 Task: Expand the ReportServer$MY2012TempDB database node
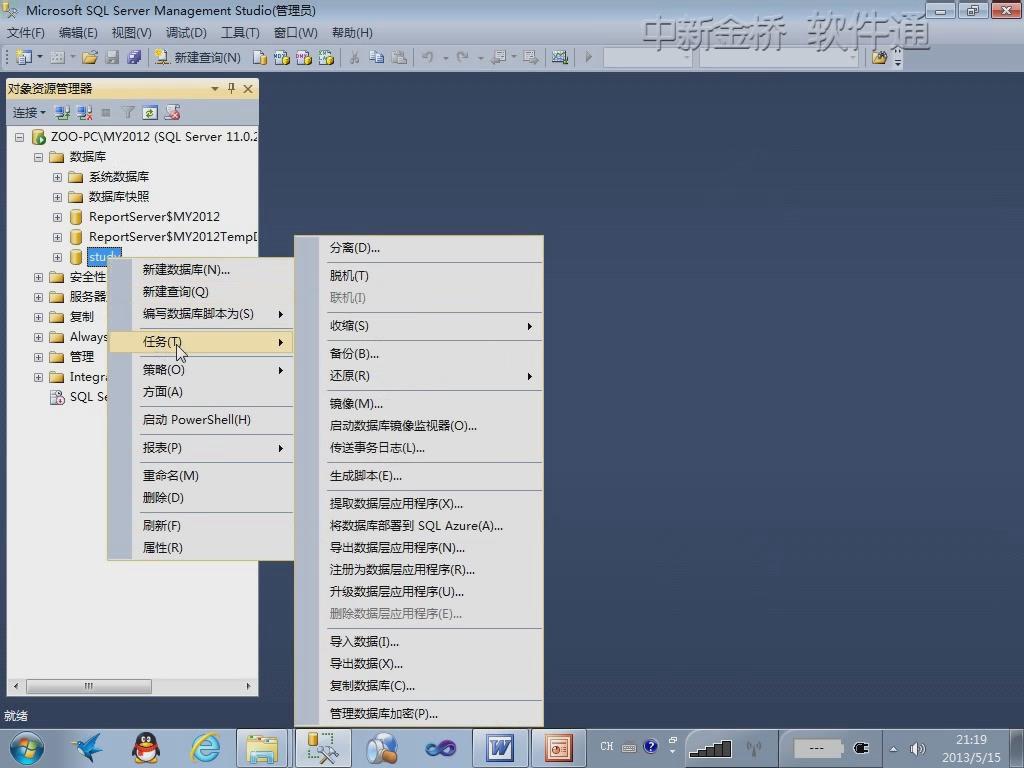[57, 237]
